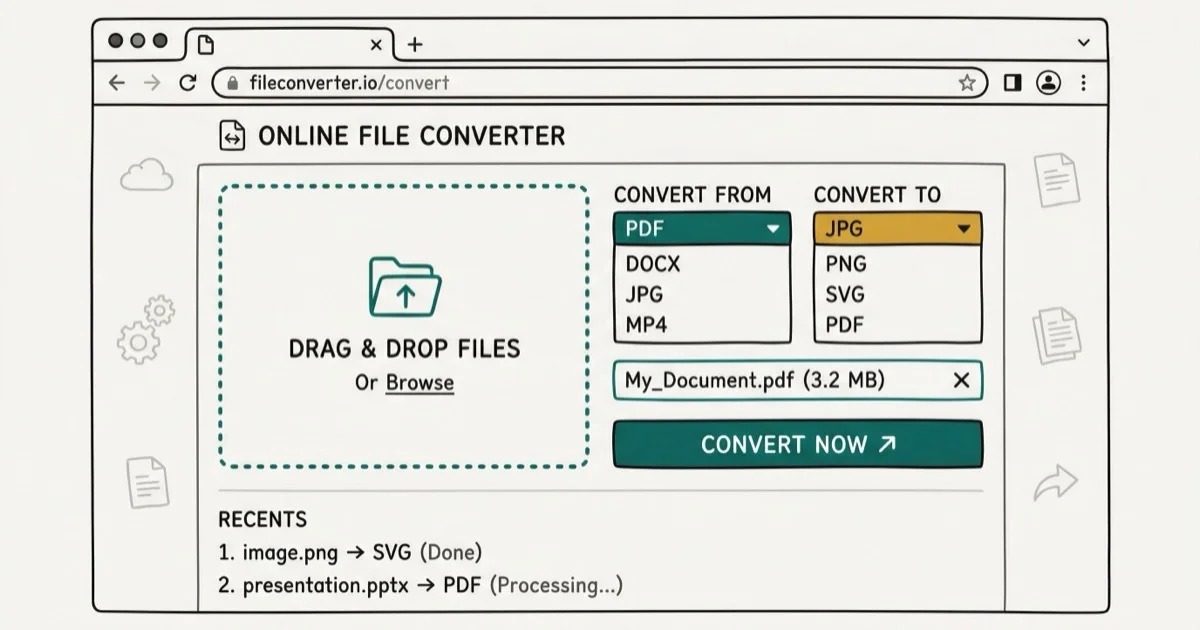This screenshot has height=630, width=1200.
Task: Click the Convert Now button
Action: tap(798, 444)
